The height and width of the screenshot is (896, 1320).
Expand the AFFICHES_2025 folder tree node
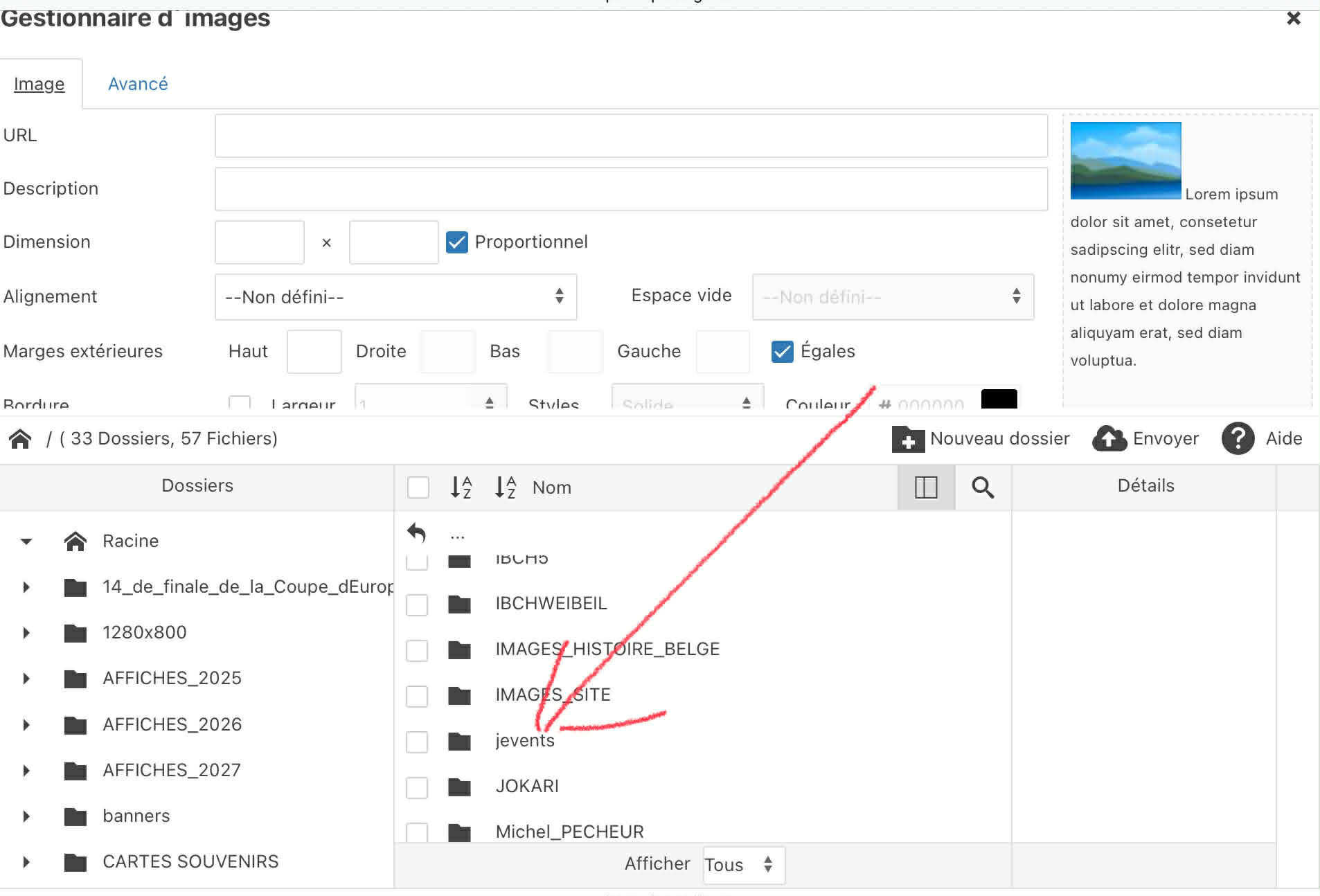pyautogui.click(x=26, y=679)
